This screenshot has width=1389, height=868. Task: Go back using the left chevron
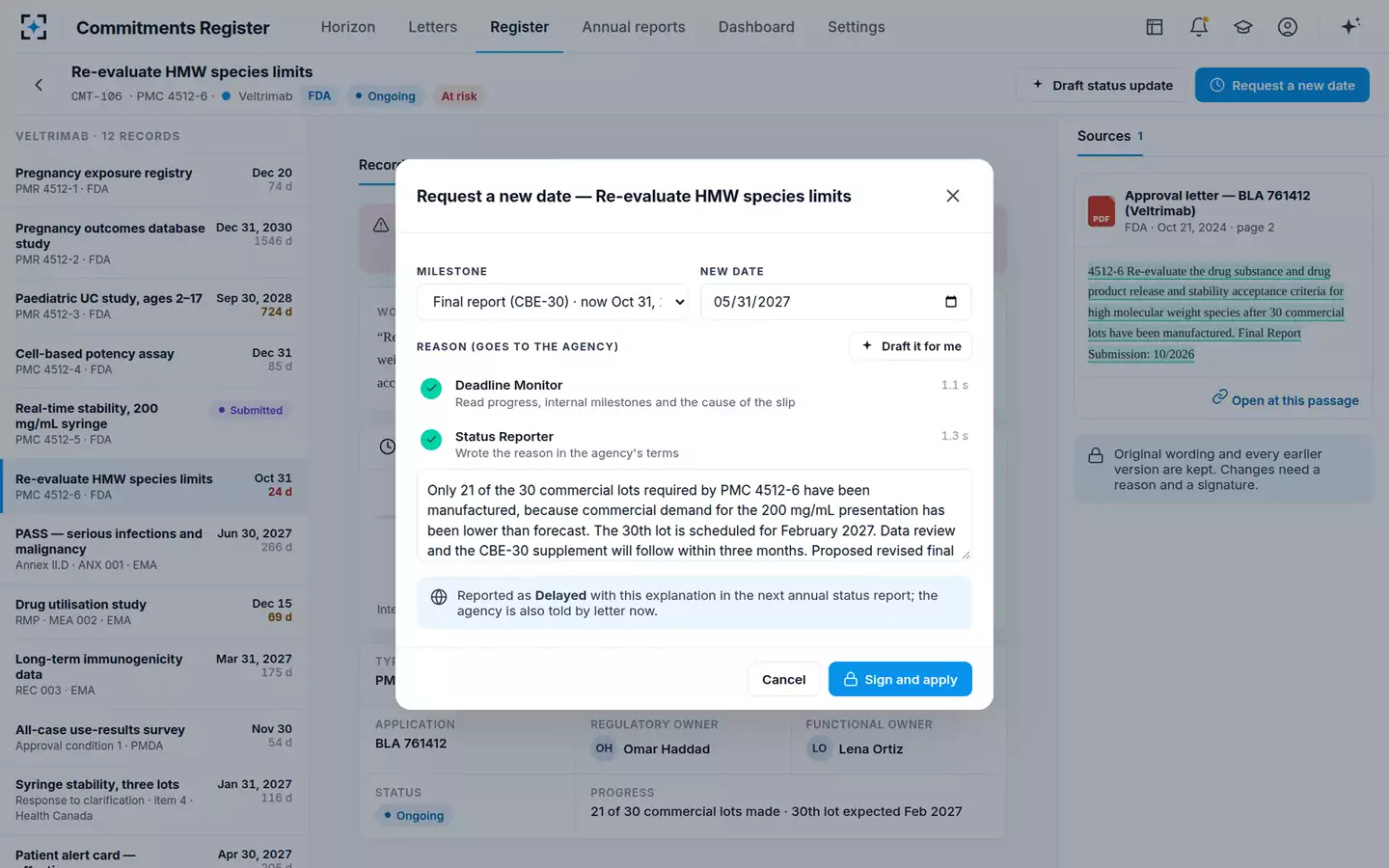coord(39,85)
